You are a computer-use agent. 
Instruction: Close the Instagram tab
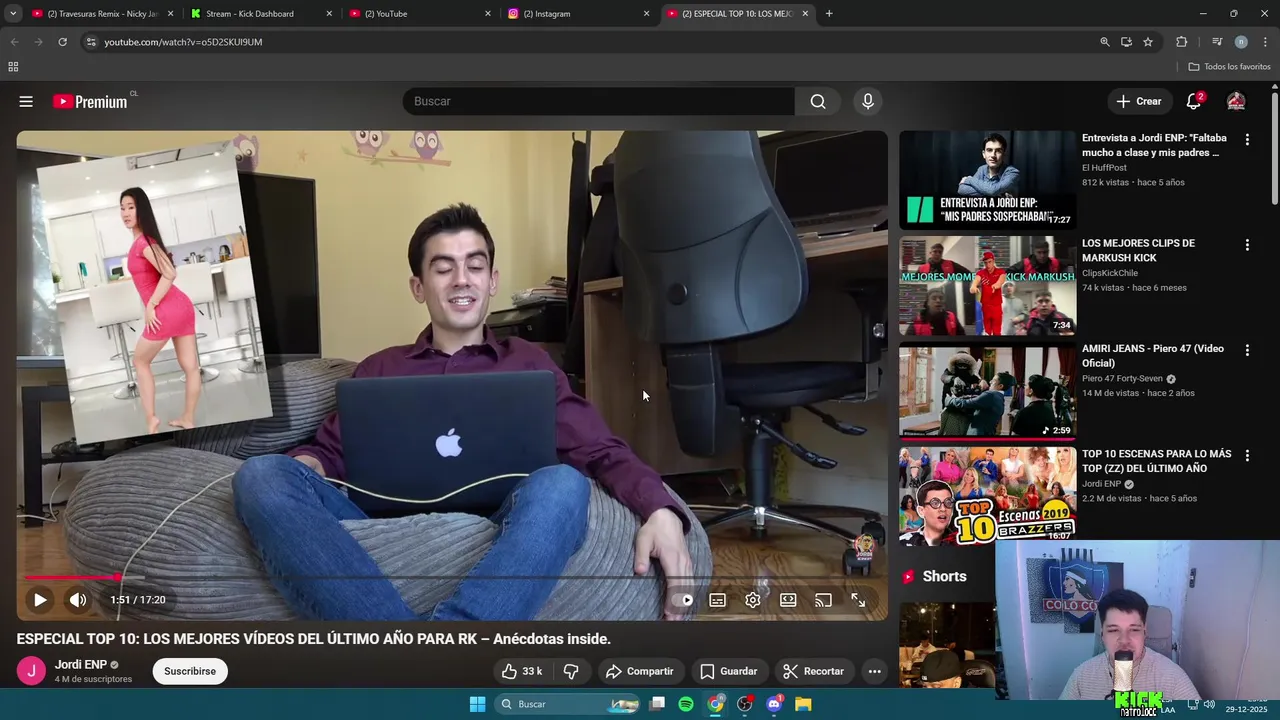[646, 14]
